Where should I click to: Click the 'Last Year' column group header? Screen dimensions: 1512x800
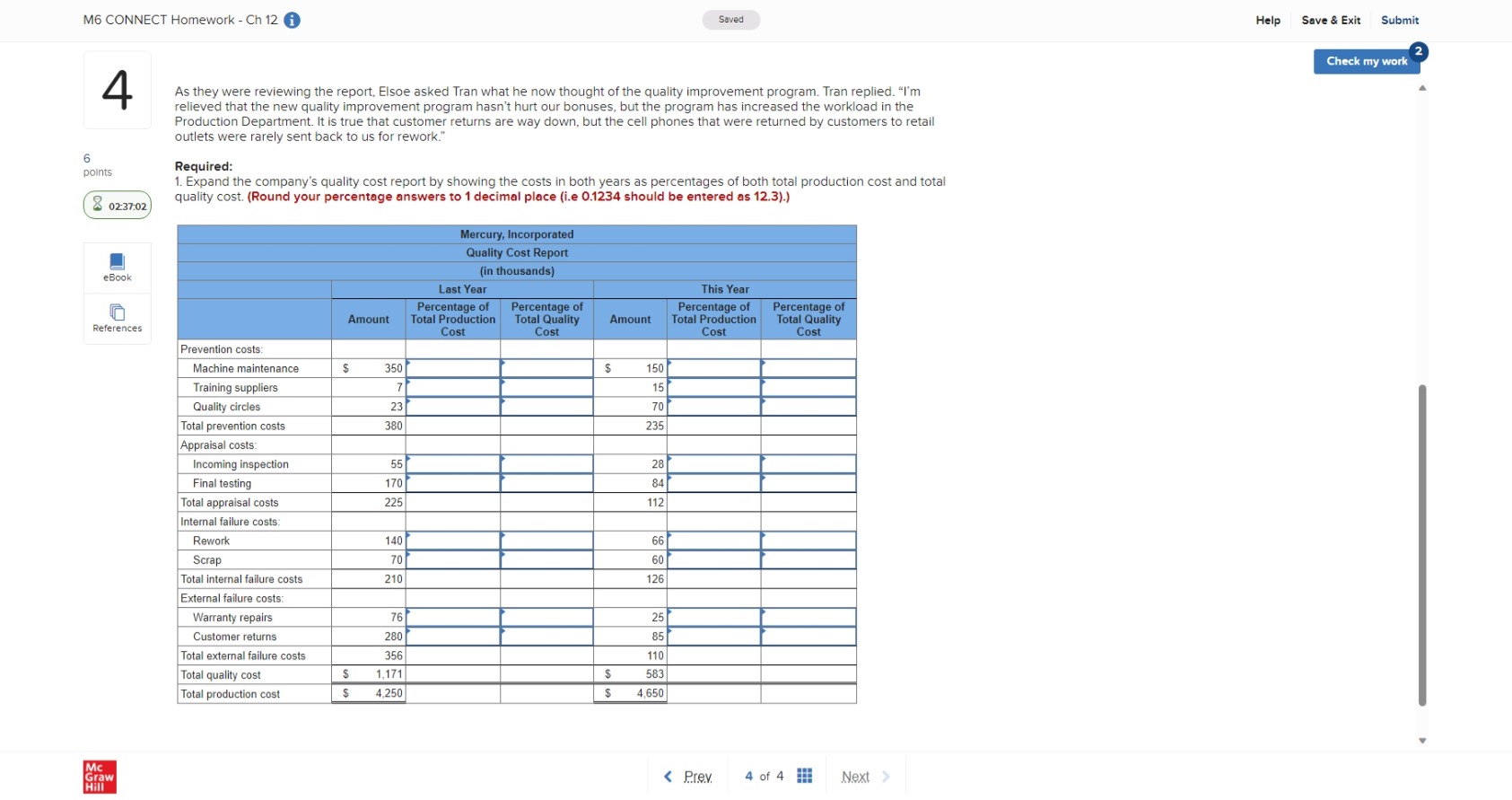(462, 289)
